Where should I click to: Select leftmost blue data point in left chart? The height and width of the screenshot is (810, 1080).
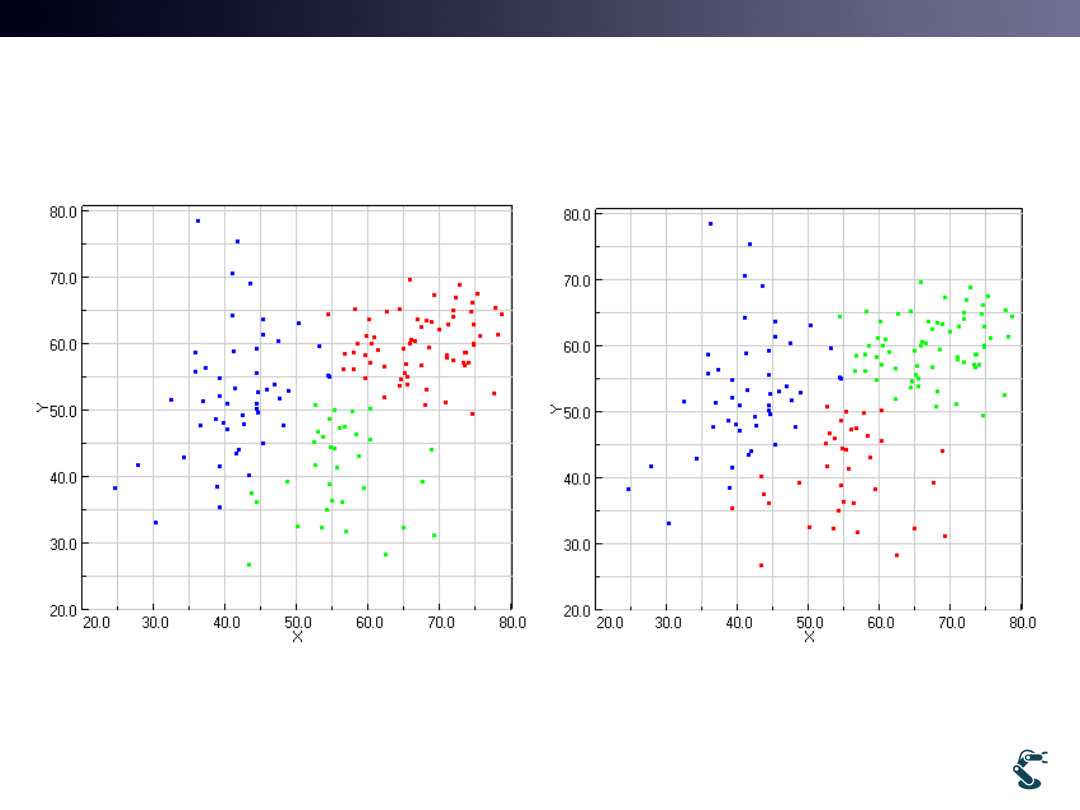click(115, 488)
